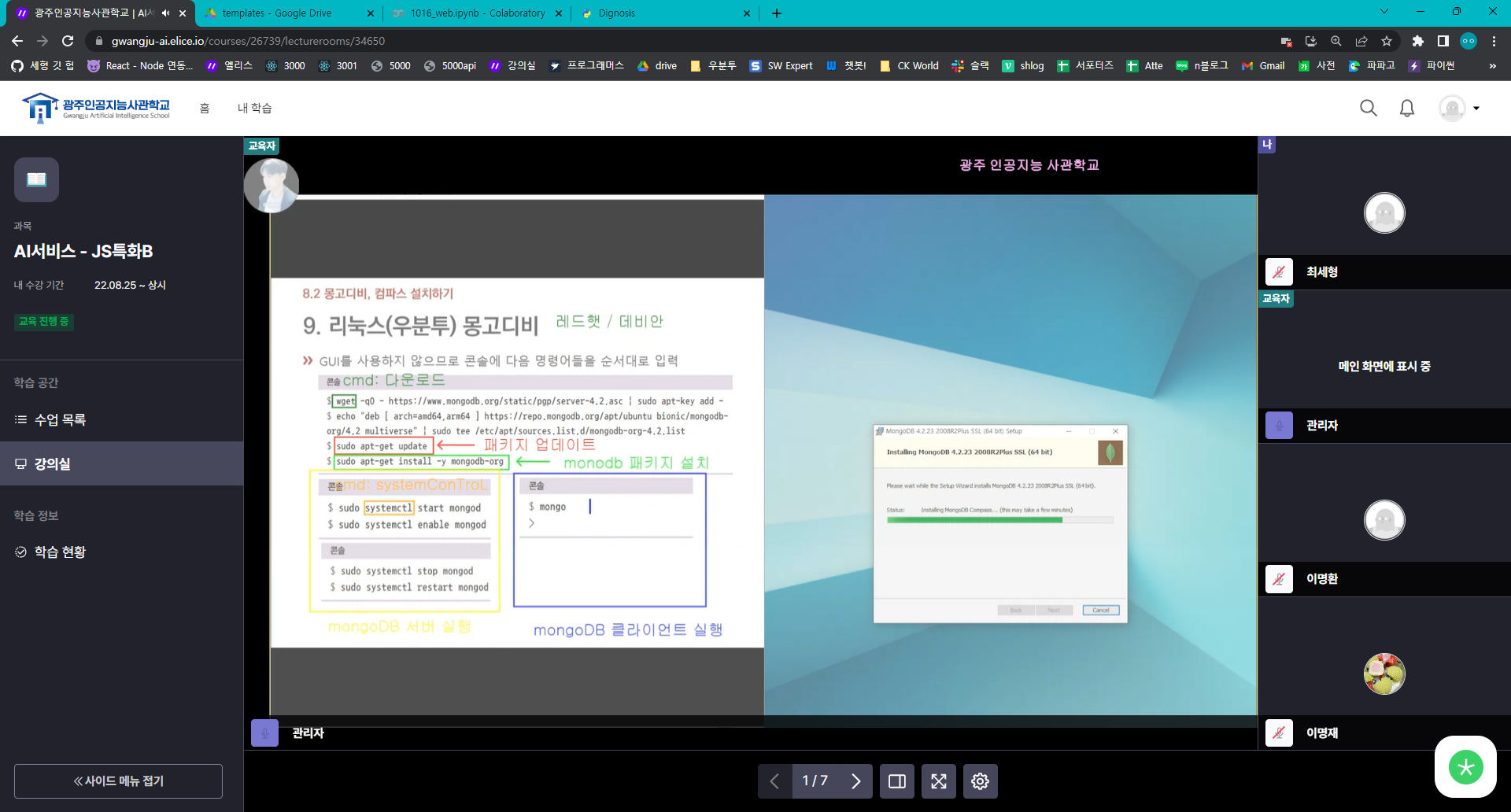1511x812 pixels.
Task: Click the share page icon in address bar
Action: click(x=1361, y=41)
